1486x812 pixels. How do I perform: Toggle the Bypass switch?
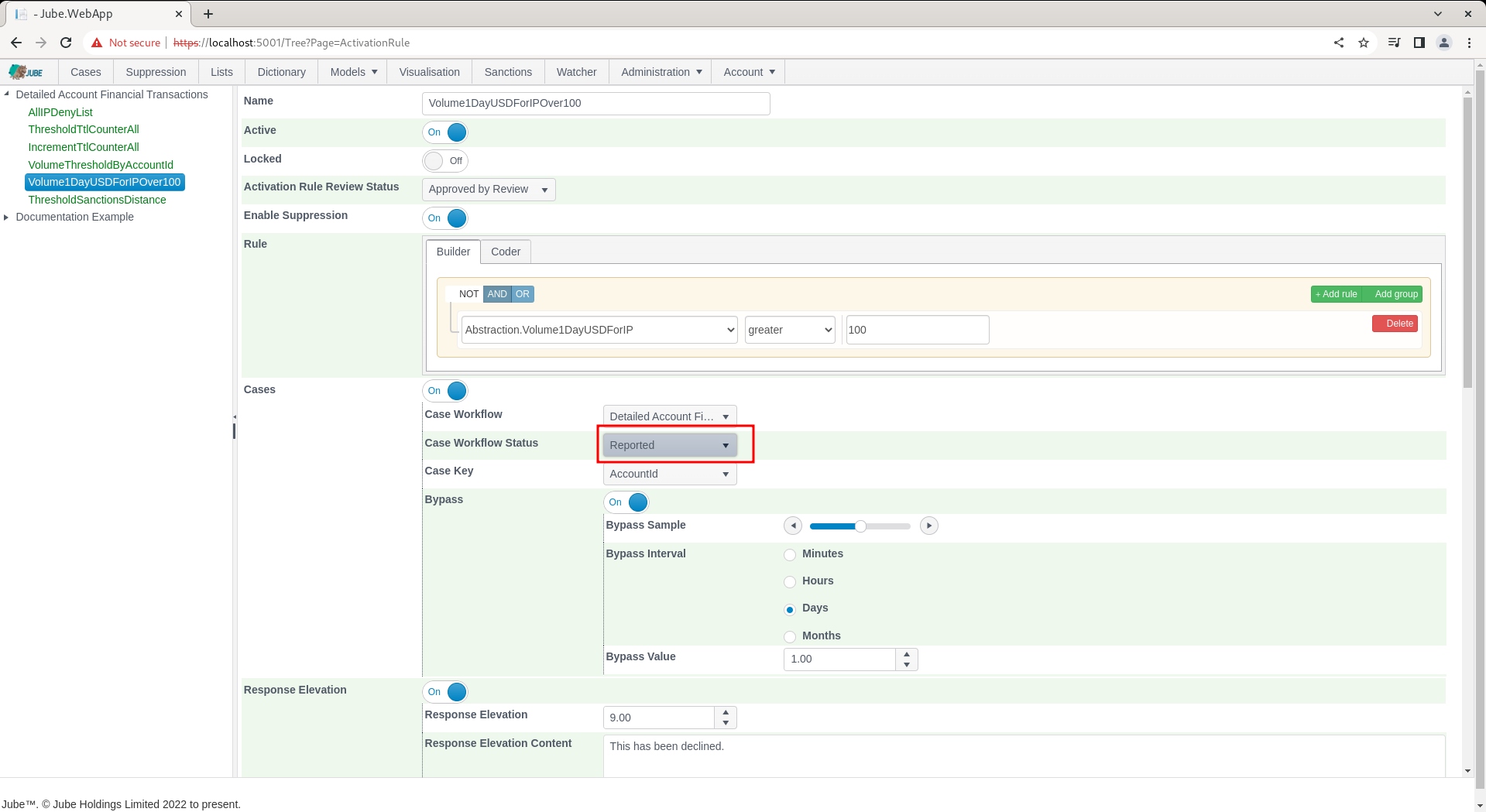pos(626,502)
